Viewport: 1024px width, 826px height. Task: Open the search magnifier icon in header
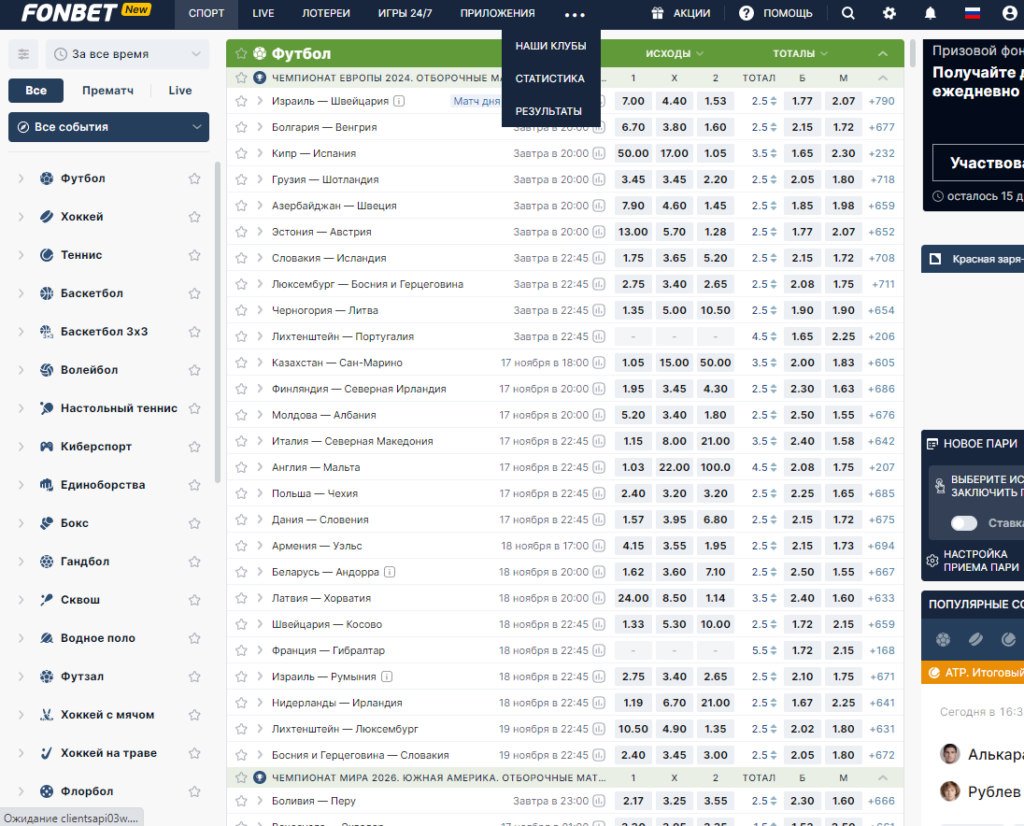pyautogui.click(x=848, y=13)
